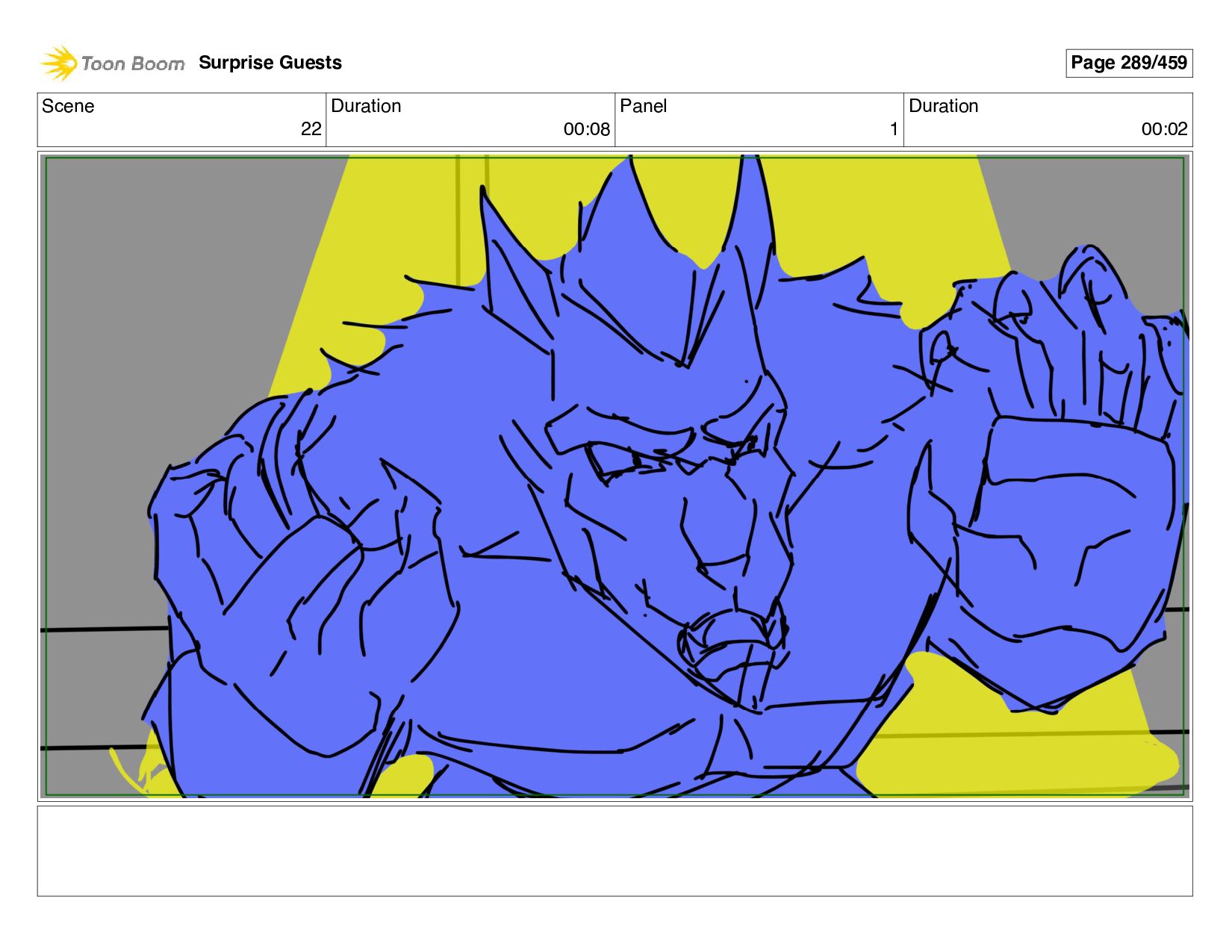Click the 'Page 289/459' page indicator
This screenshot has height=952, width=1232.
1129,63
